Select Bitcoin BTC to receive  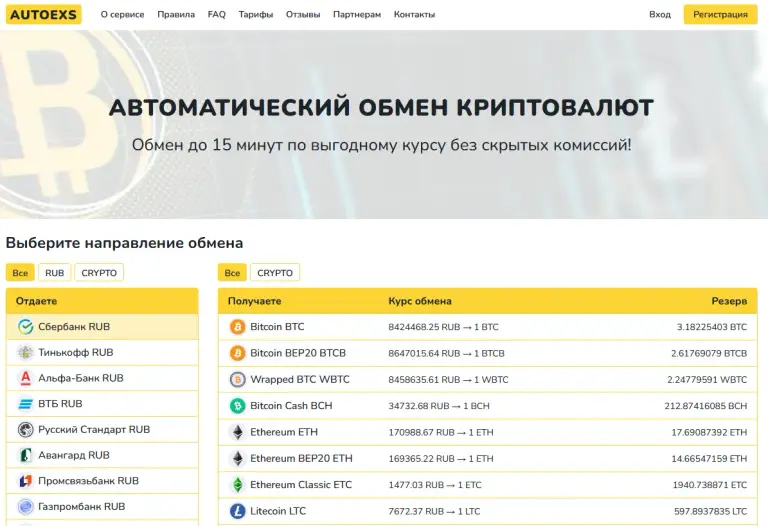[x=488, y=327]
